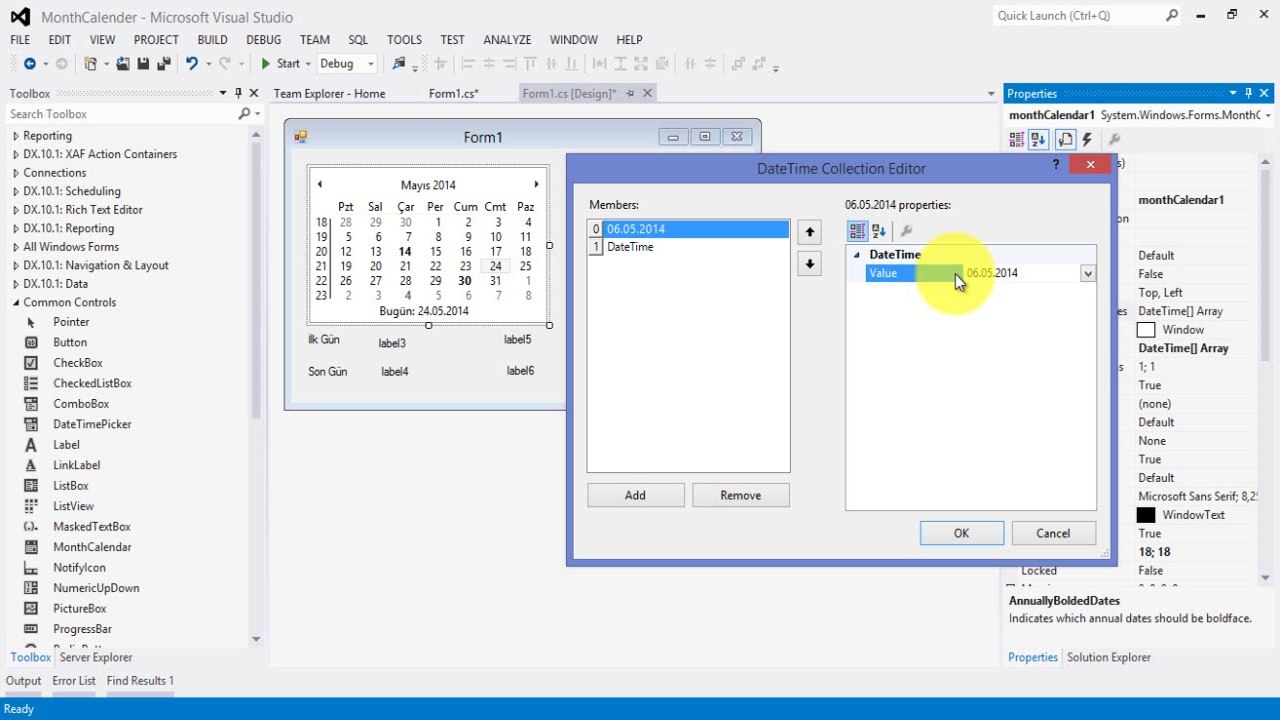Select the MonthCalendar control in Toolbox
The height and width of the screenshot is (720, 1280).
tap(92, 547)
